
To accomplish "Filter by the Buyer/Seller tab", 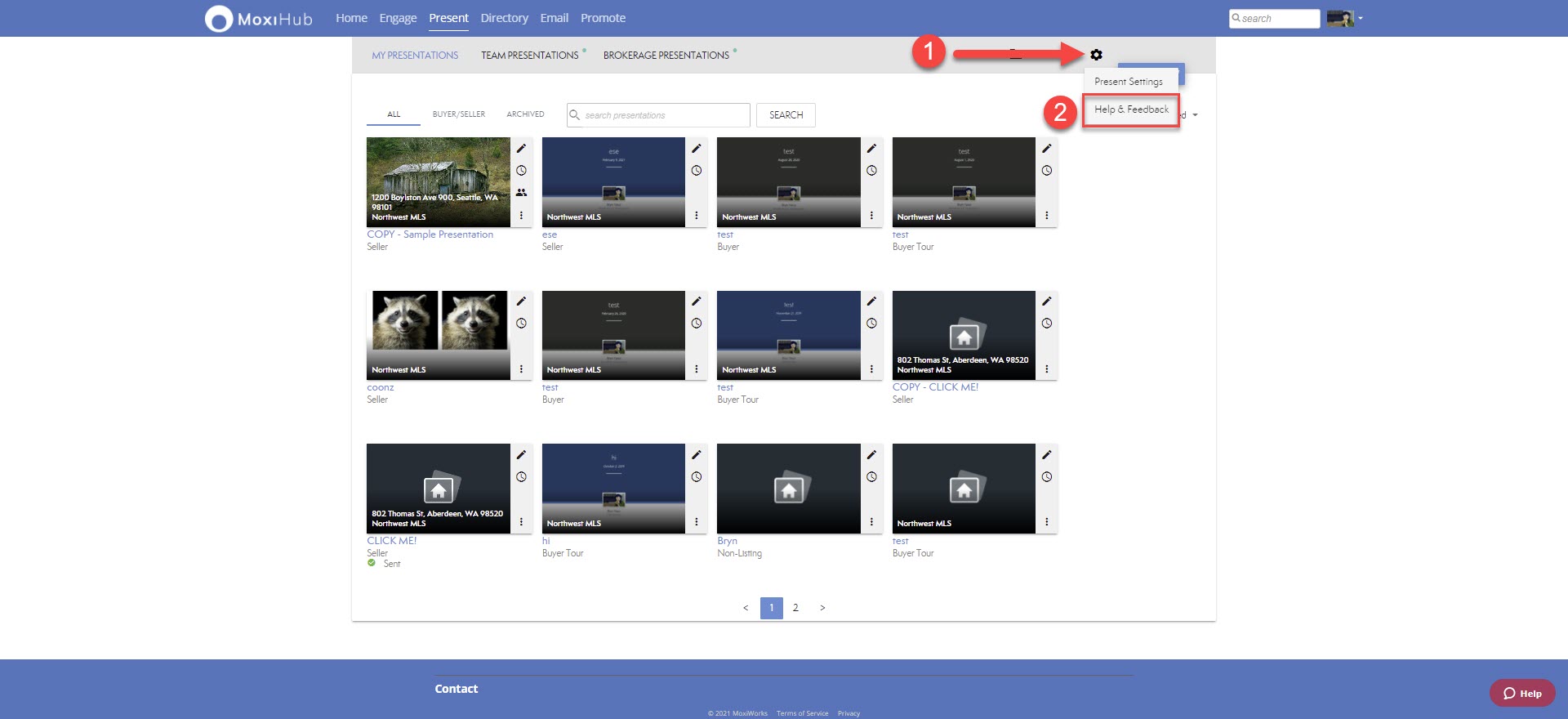I will (x=458, y=114).
